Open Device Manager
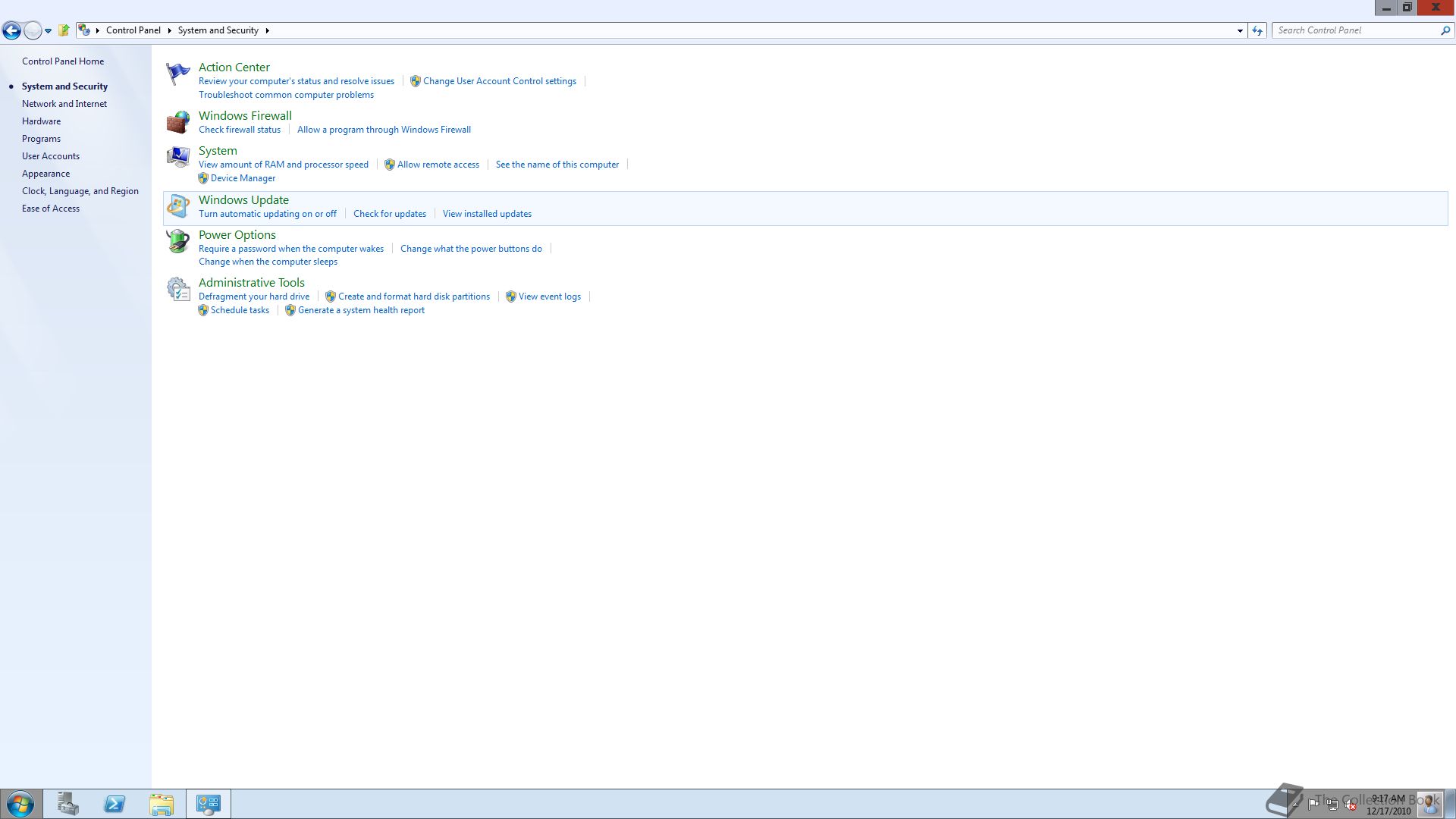The height and width of the screenshot is (819, 1456). pyautogui.click(x=243, y=178)
